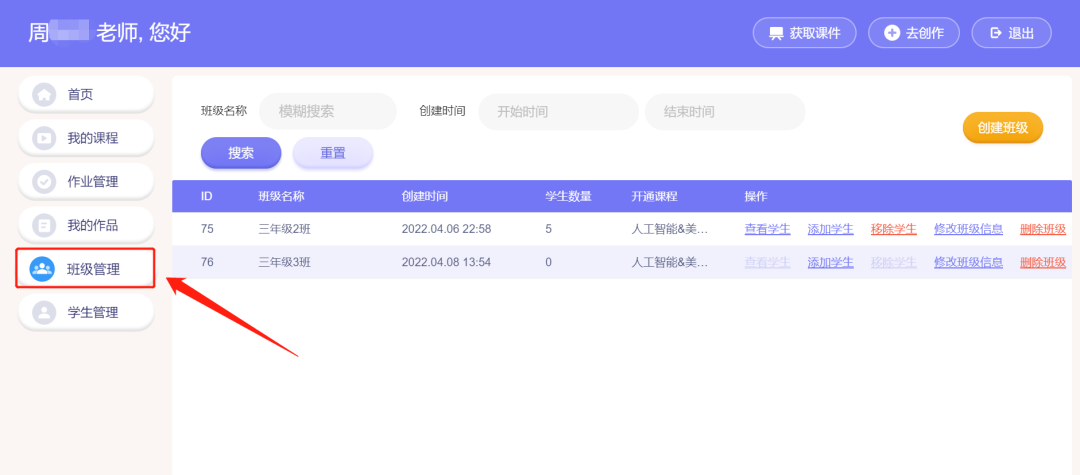Screen dimensions: 1080x475
Task: Edit class info for 三年级2班
Action: click(x=968, y=229)
